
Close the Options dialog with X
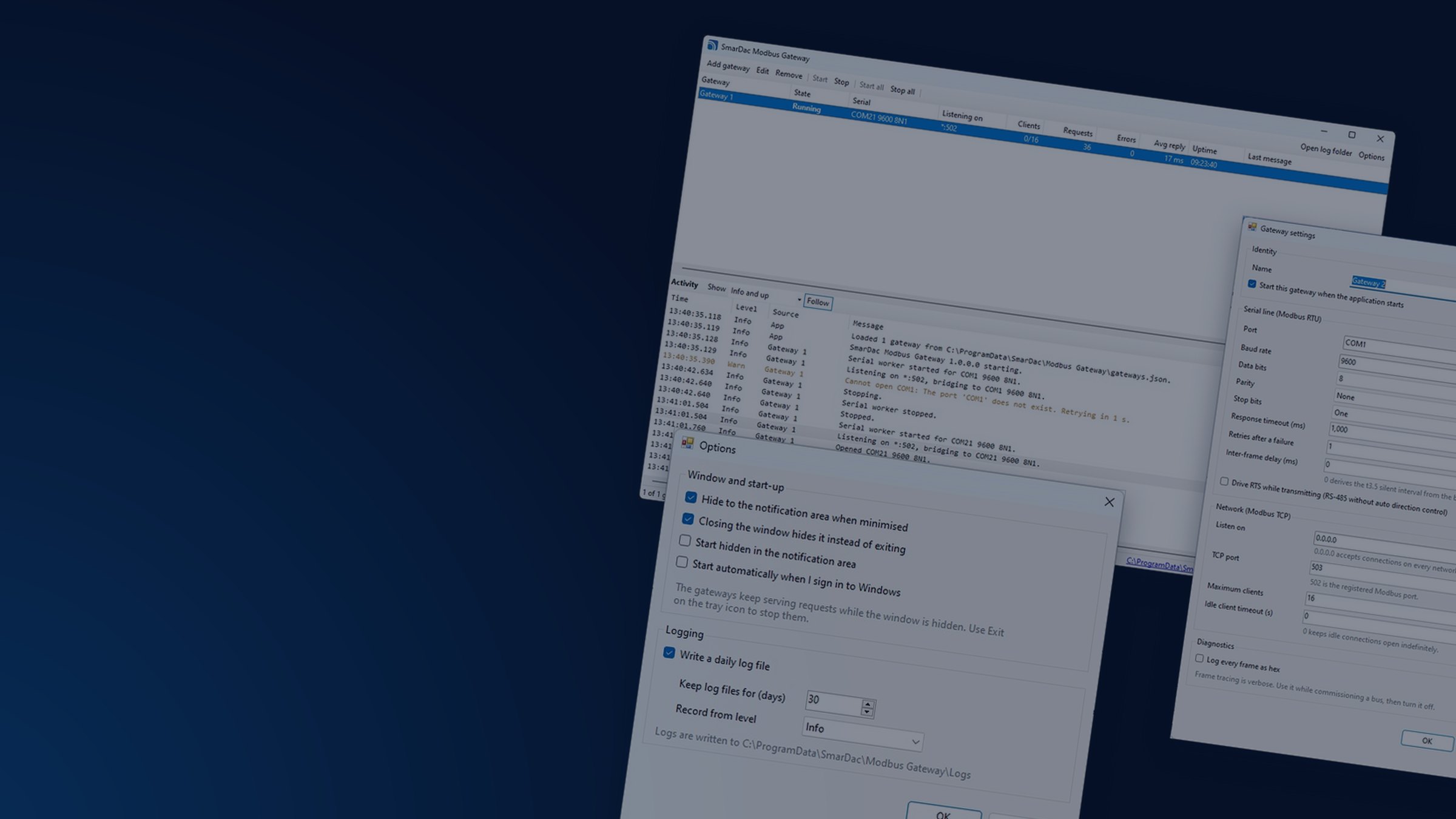tap(1109, 502)
